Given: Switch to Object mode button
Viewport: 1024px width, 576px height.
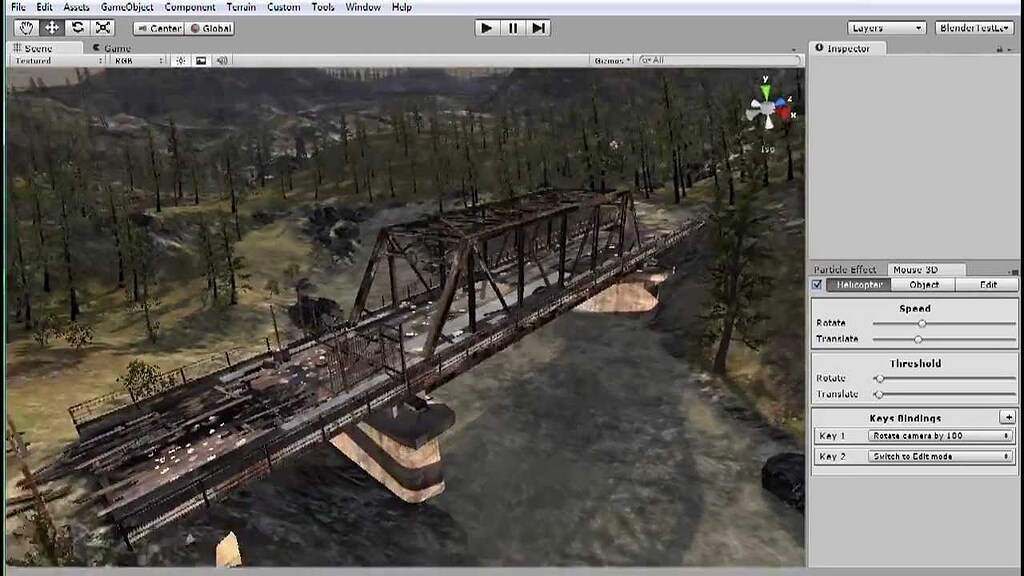Looking at the screenshot, I should tap(922, 284).
